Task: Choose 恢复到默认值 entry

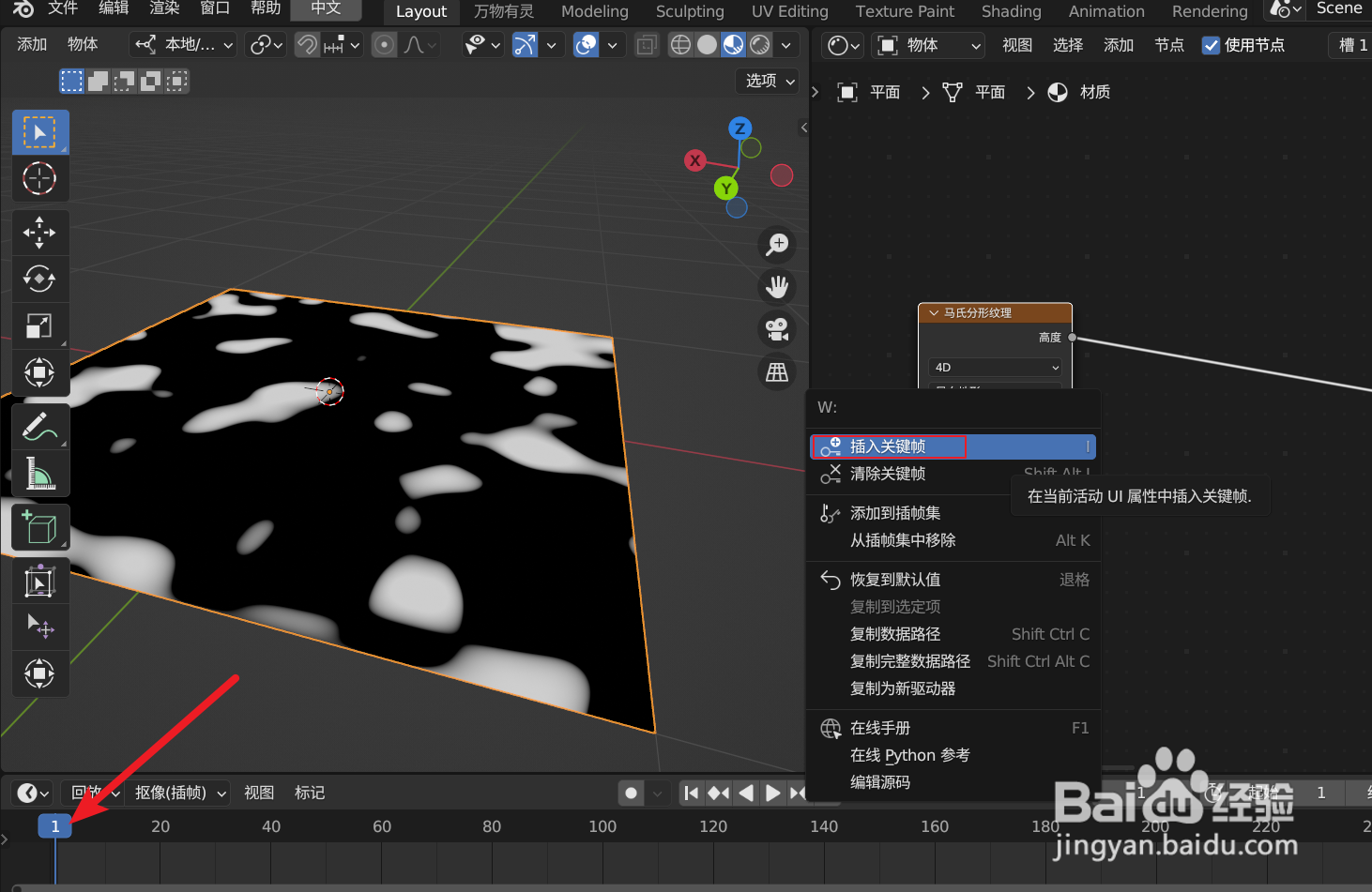Action: pyautogui.click(x=953, y=580)
